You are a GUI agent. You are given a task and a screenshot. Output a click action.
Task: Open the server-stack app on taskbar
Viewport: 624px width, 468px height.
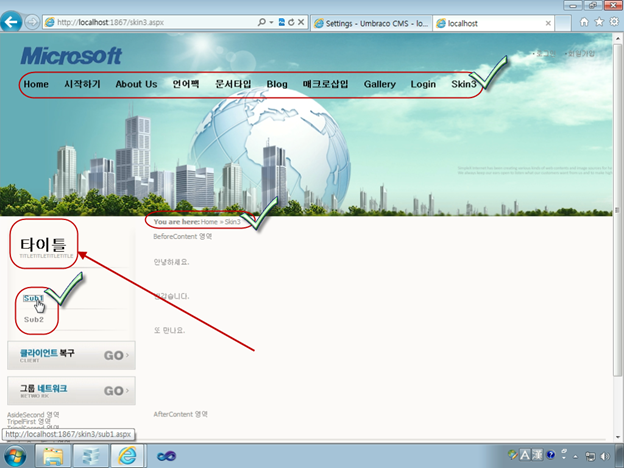coord(91,456)
